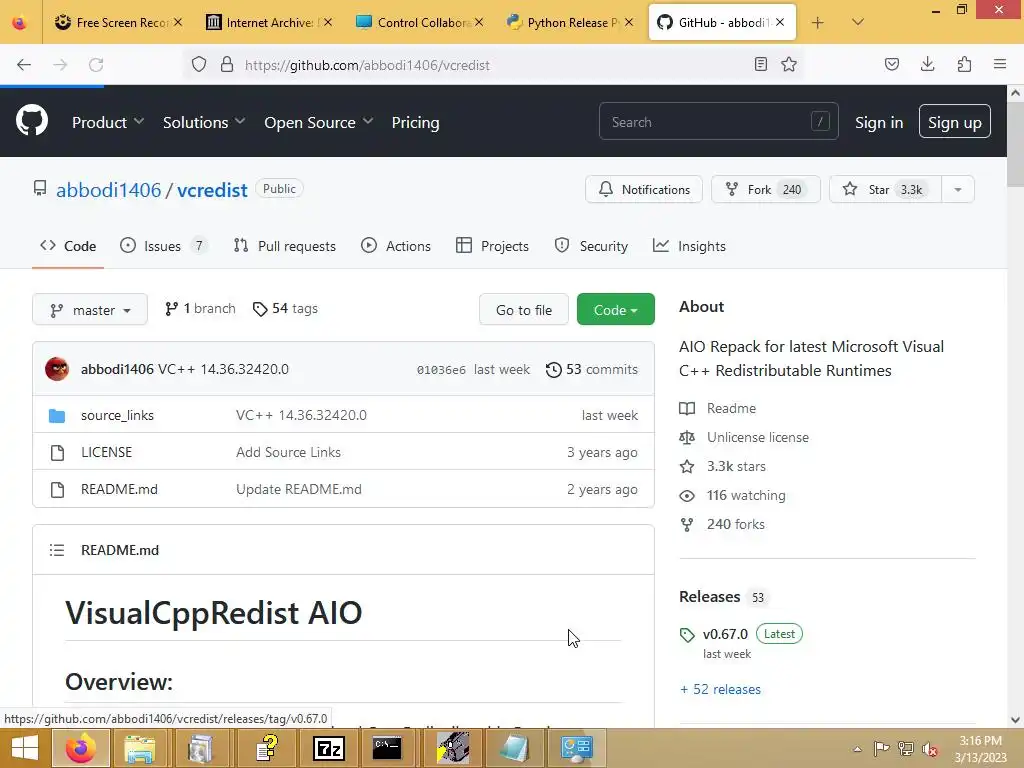
Task: Select the Code repository tab
Action: [68, 246]
